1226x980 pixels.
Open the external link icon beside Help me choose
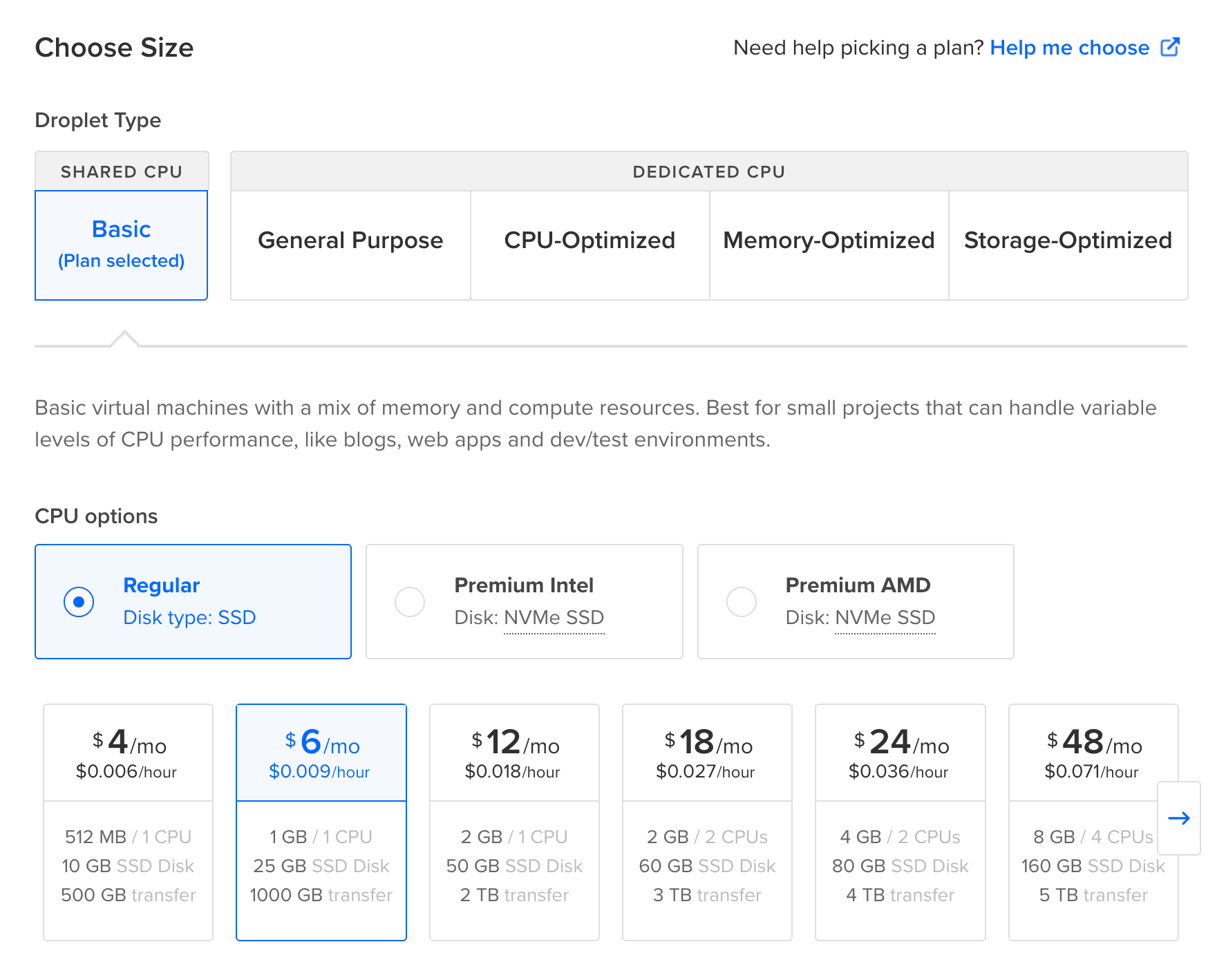pyautogui.click(x=1170, y=47)
